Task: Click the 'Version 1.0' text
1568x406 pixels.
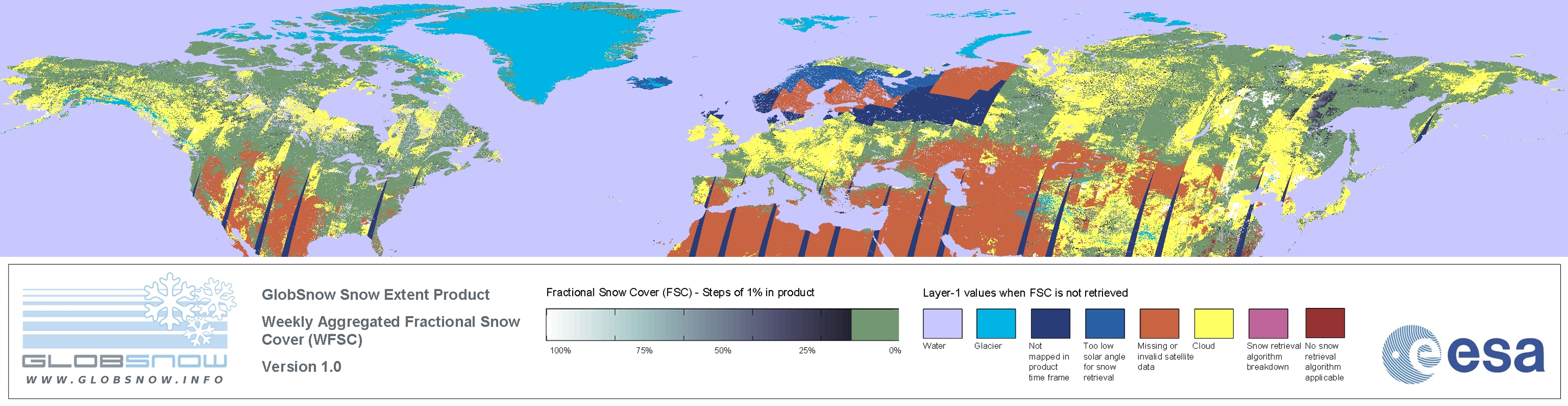Action: coord(301,366)
